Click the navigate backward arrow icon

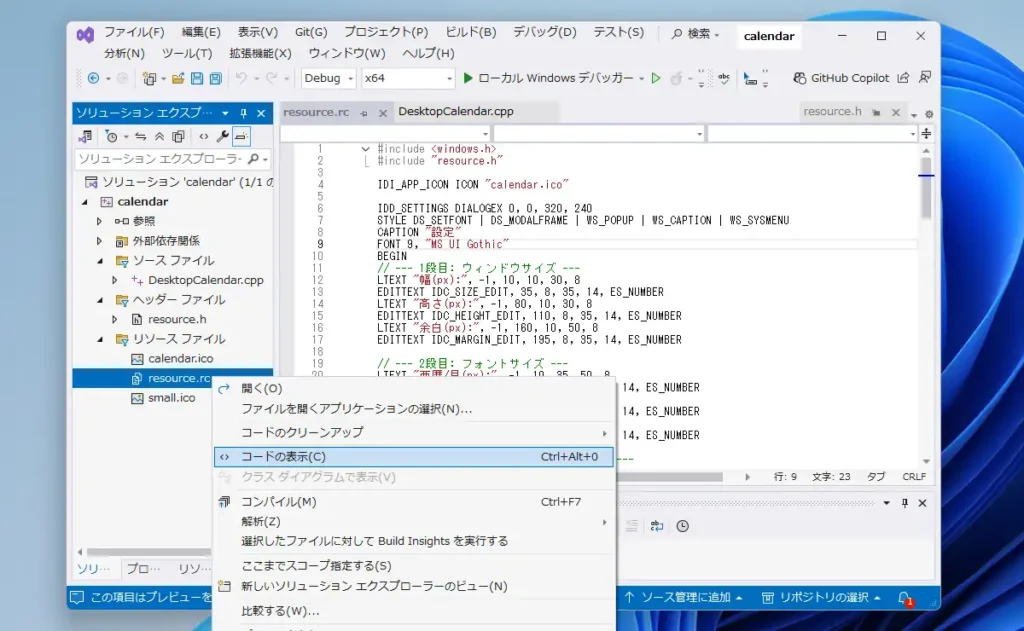[x=93, y=78]
